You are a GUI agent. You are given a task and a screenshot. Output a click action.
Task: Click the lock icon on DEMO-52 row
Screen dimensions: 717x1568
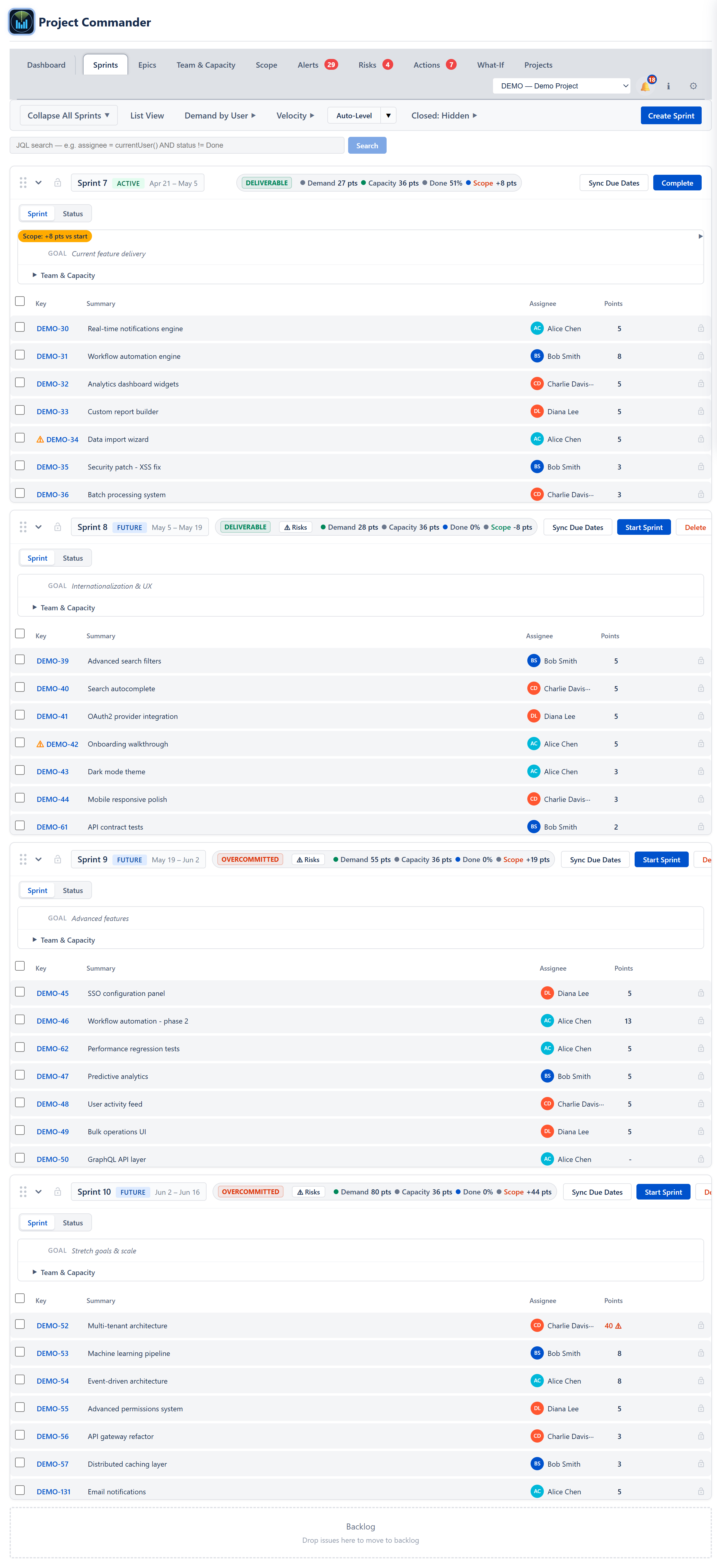pyautogui.click(x=700, y=1325)
